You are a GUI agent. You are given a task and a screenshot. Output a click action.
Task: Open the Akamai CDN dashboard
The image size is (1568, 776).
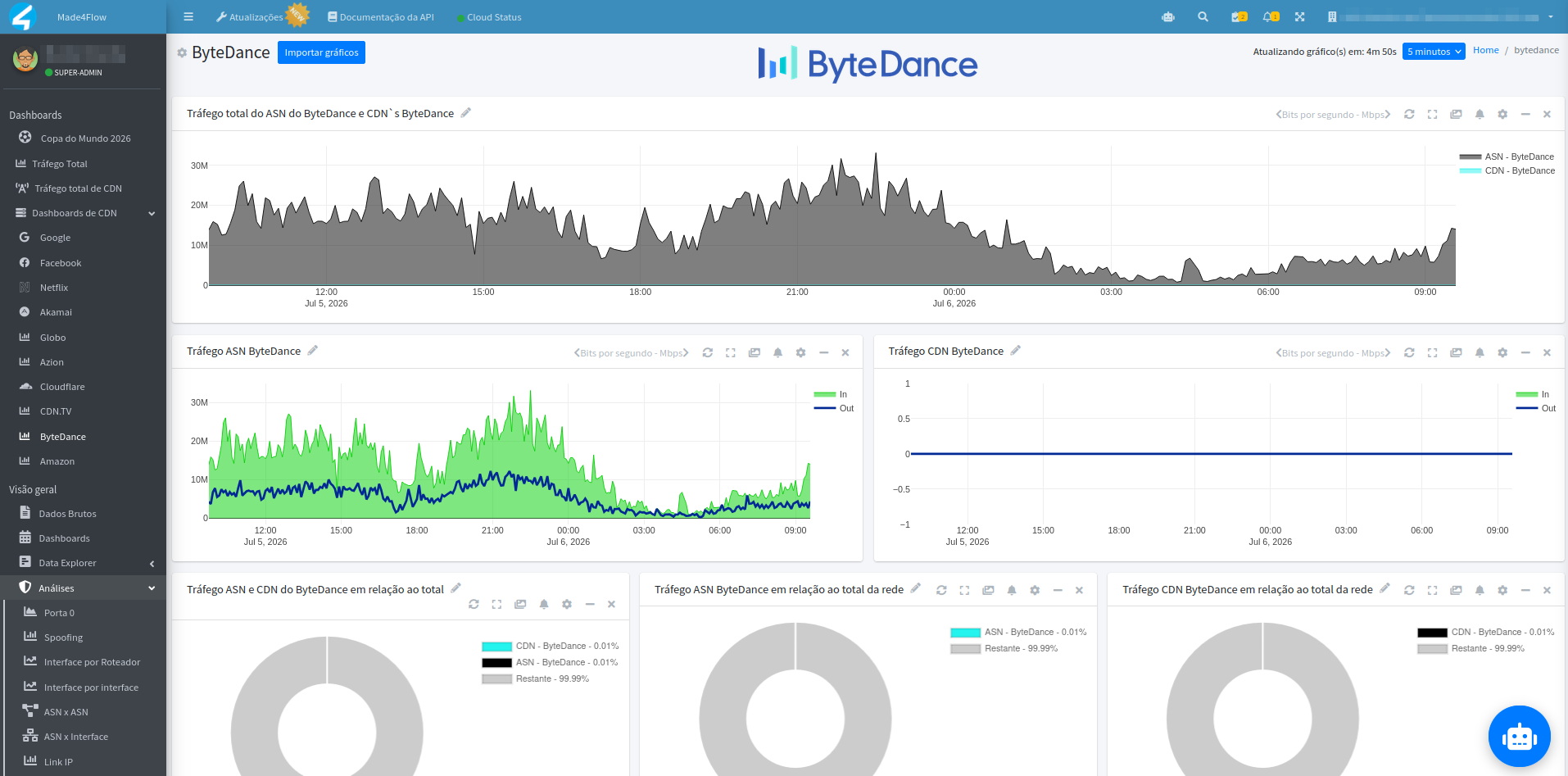pyautogui.click(x=56, y=312)
